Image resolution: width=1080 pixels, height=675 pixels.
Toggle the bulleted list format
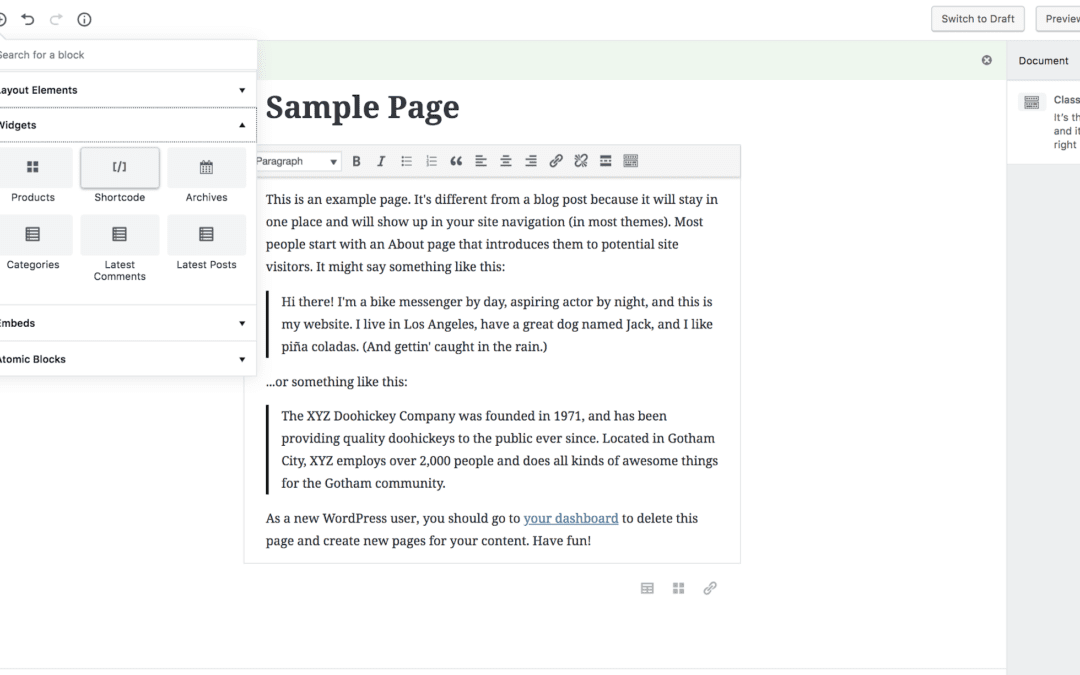tap(406, 160)
